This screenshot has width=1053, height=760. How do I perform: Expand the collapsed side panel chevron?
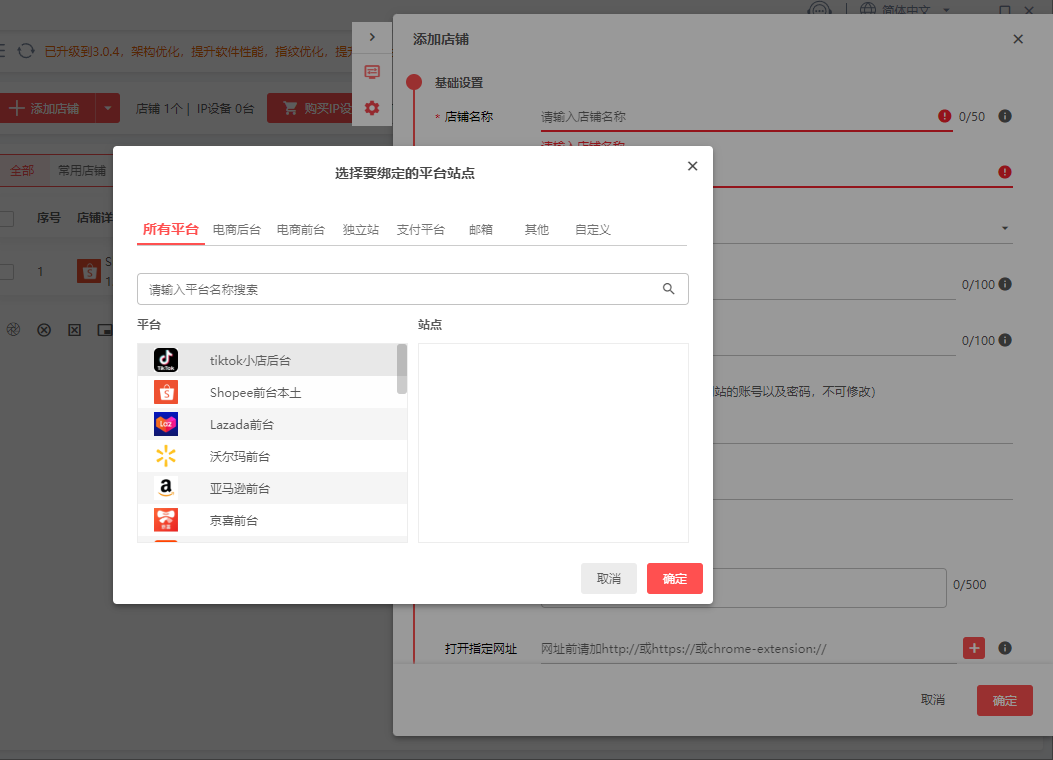(x=371, y=36)
